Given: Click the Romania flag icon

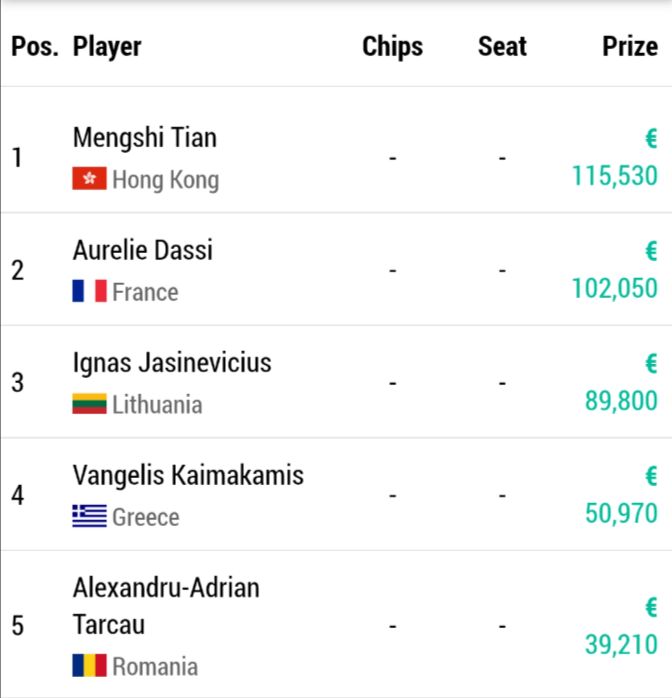Looking at the screenshot, I should [89, 665].
